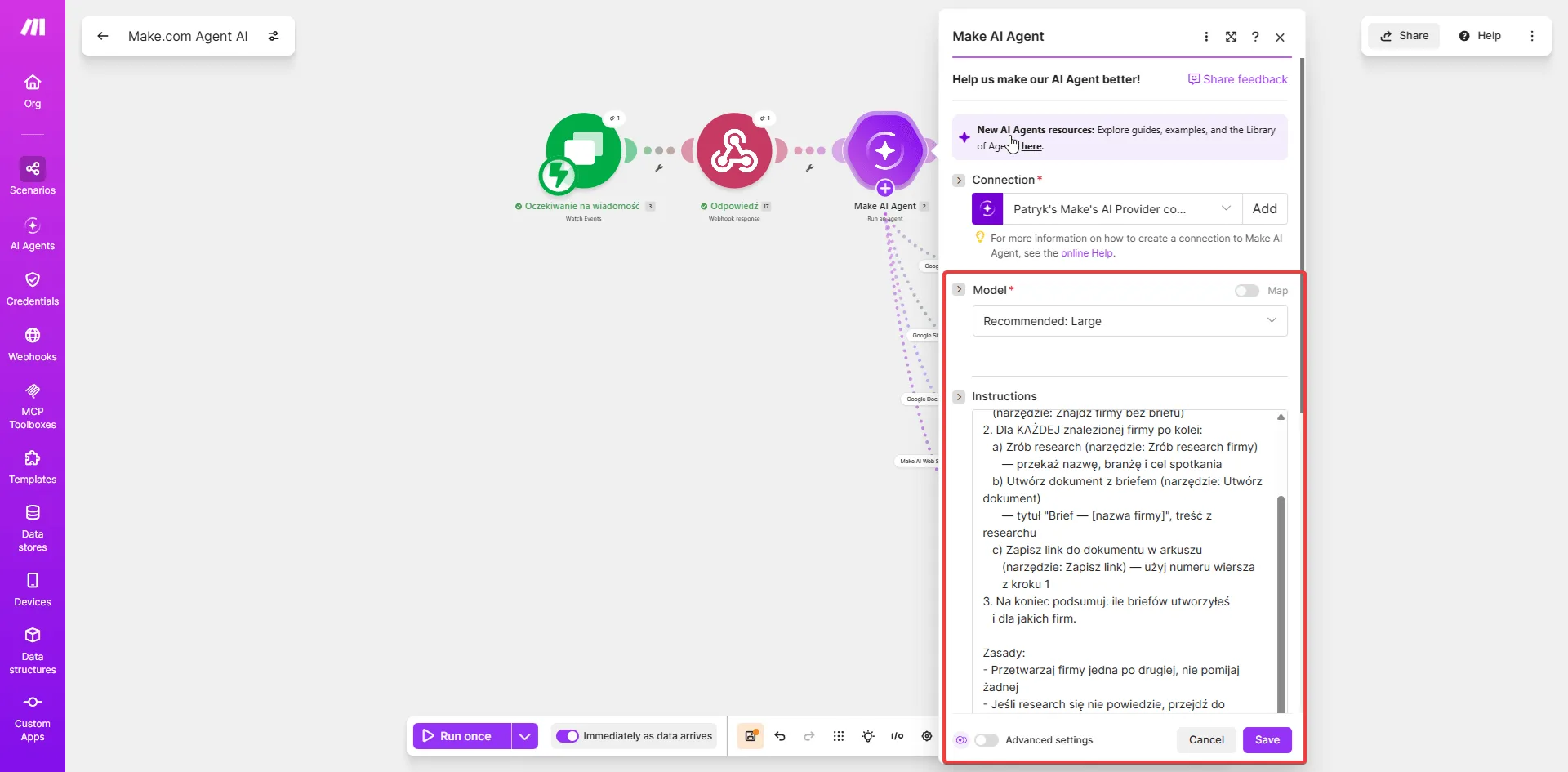Image resolution: width=1568 pixels, height=772 pixels.
Task: Undo the last change
Action: 780,736
